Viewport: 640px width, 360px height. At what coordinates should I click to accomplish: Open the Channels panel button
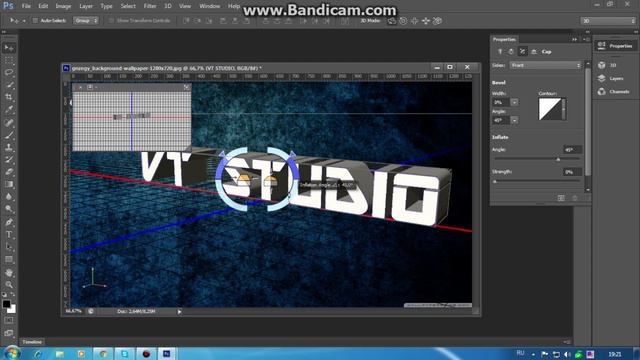coord(613,91)
